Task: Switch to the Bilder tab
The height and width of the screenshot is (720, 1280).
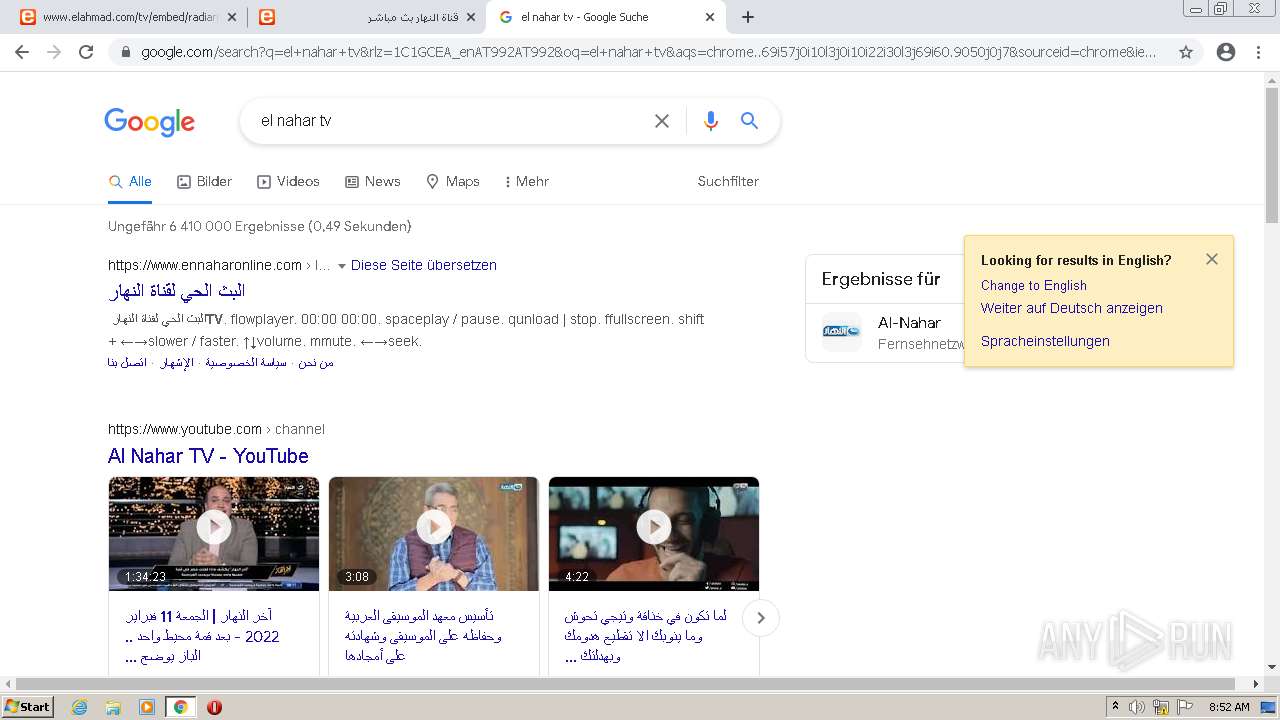Action: pyautogui.click(x=204, y=181)
